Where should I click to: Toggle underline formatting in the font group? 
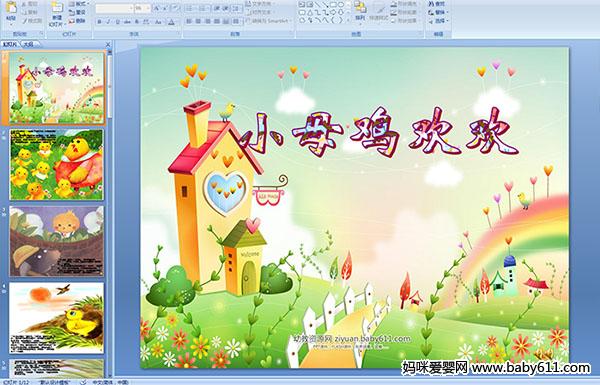coord(117,22)
